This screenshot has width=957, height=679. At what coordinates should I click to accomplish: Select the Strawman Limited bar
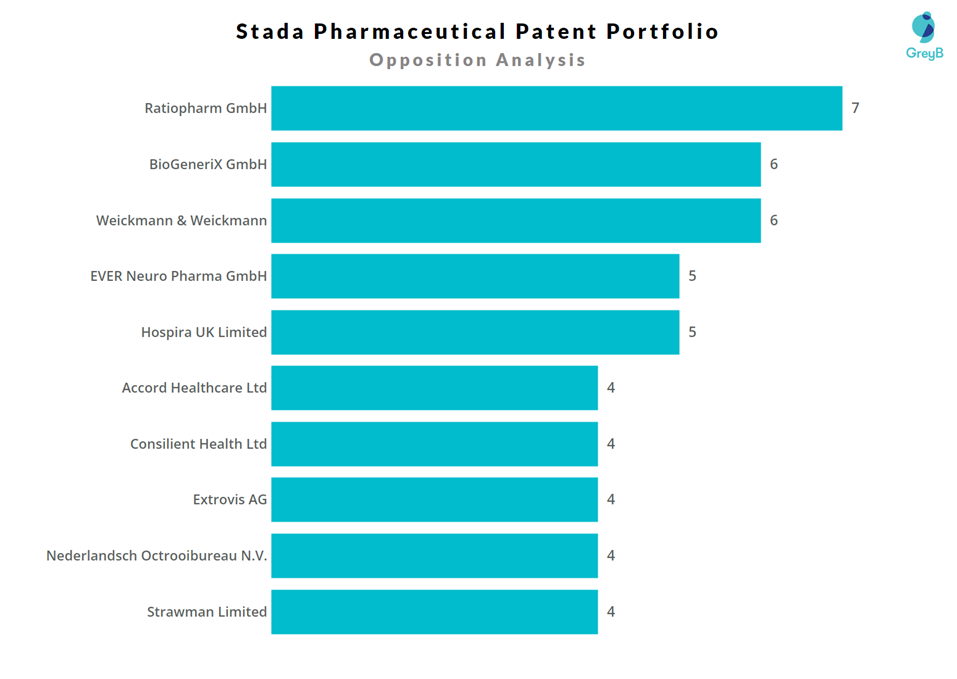[434, 612]
